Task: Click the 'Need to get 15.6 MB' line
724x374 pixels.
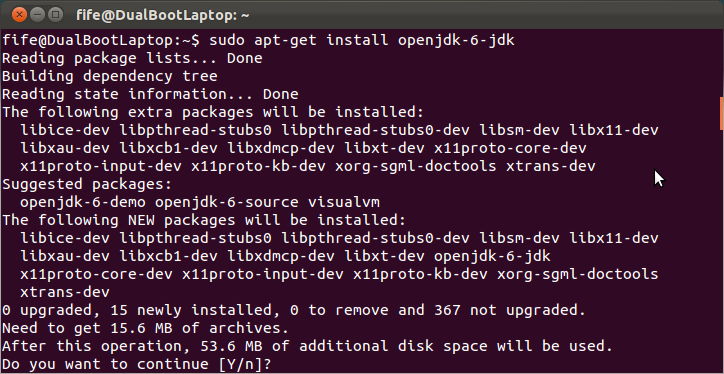Action: [146, 328]
